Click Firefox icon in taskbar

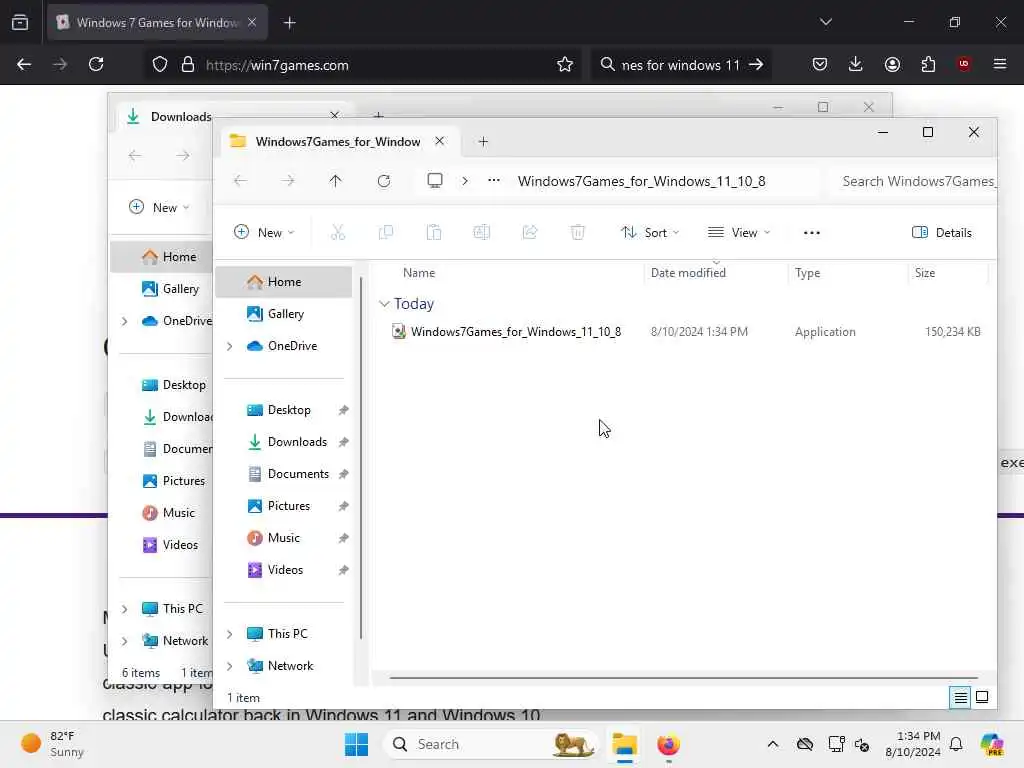point(668,744)
